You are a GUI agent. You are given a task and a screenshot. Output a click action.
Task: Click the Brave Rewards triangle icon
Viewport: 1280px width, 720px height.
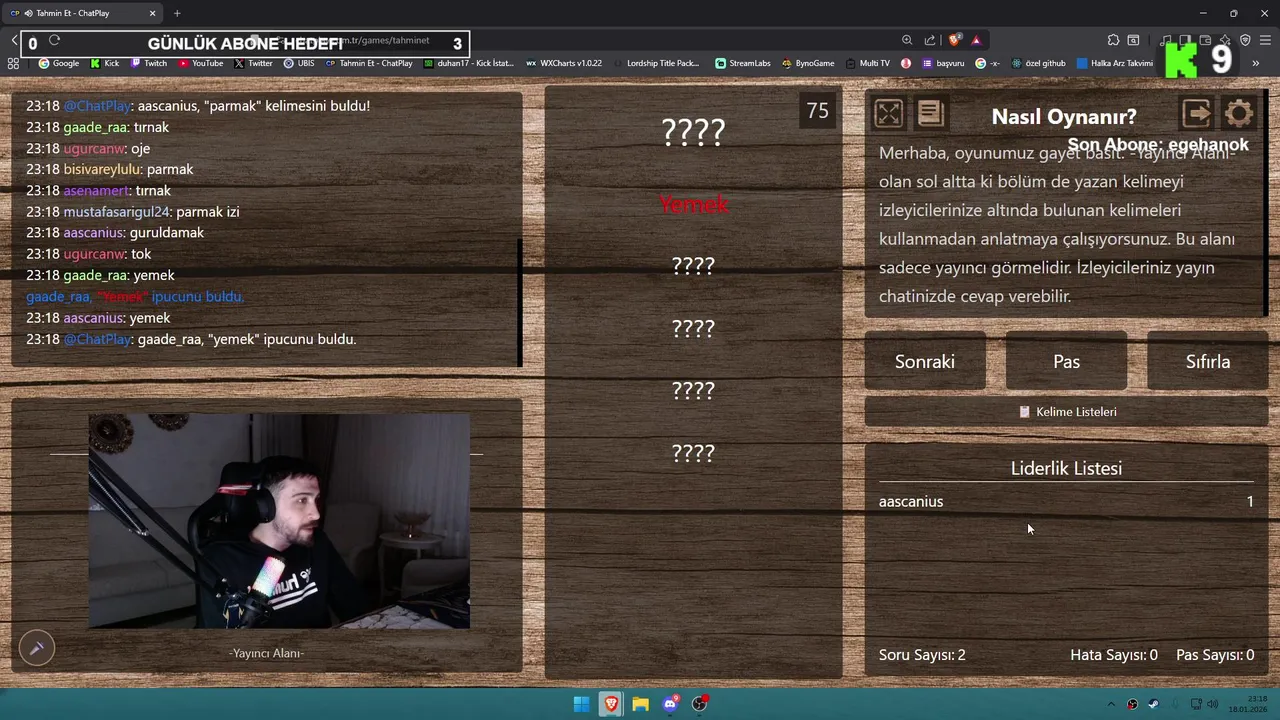pyautogui.click(x=976, y=40)
